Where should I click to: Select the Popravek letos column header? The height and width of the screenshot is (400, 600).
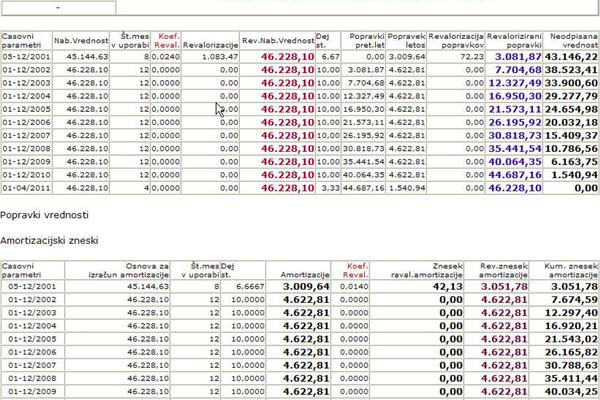pos(406,41)
